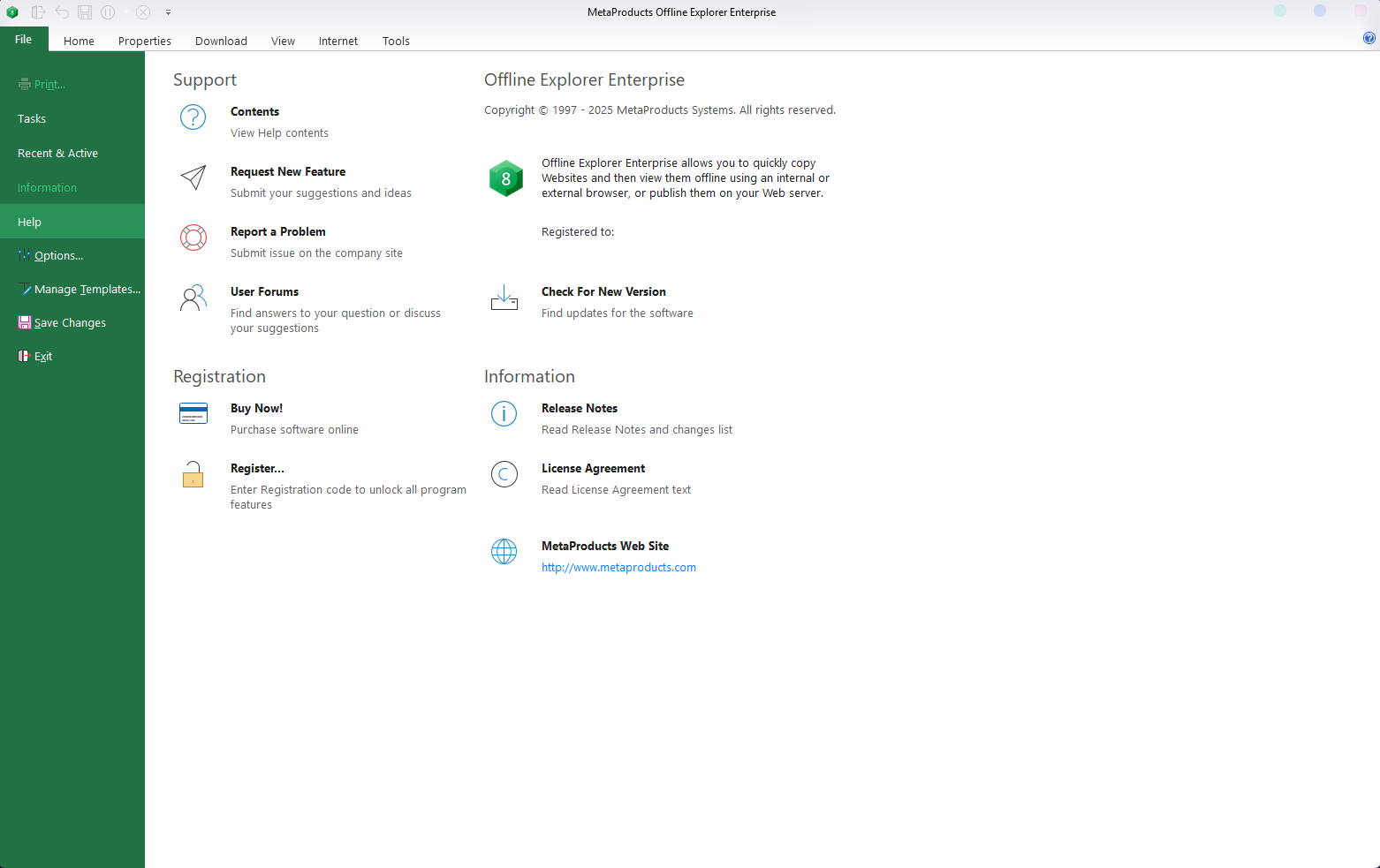The height and width of the screenshot is (868, 1380).
Task: Click 'Read Release Notes and changes list' text
Action: [637, 430]
